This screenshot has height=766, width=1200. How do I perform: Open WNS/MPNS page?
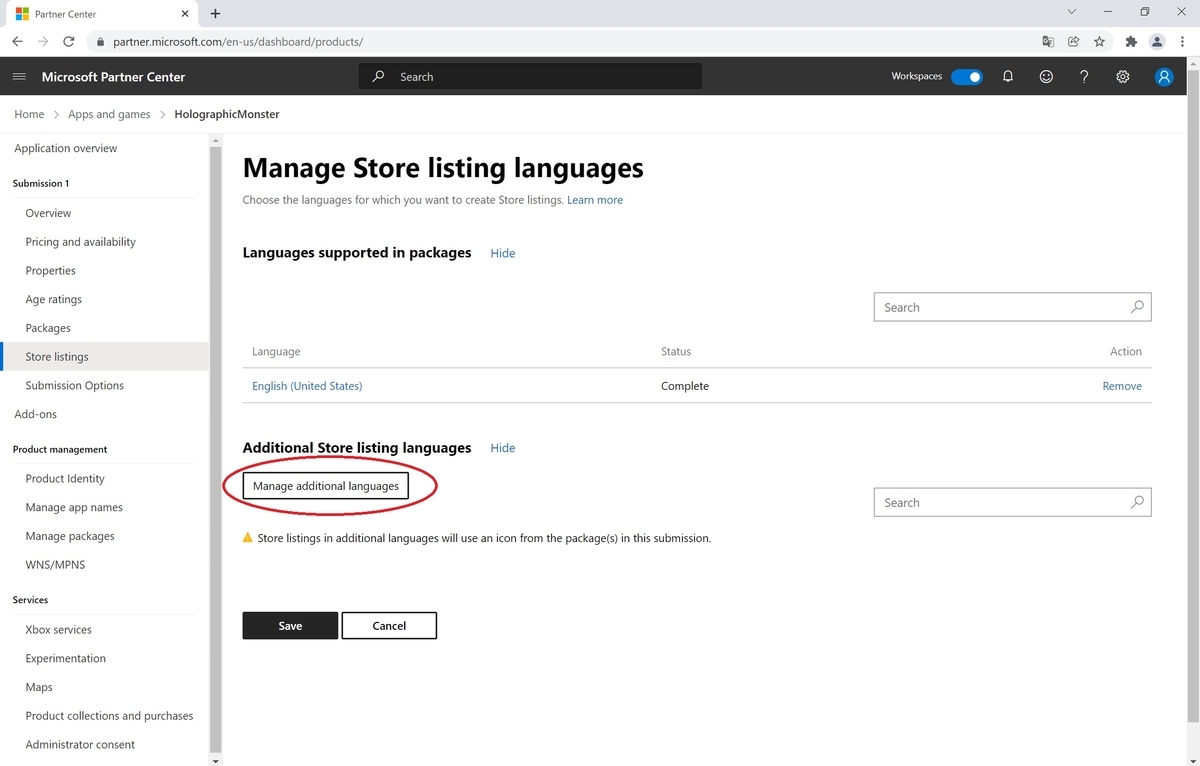[x=55, y=565]
